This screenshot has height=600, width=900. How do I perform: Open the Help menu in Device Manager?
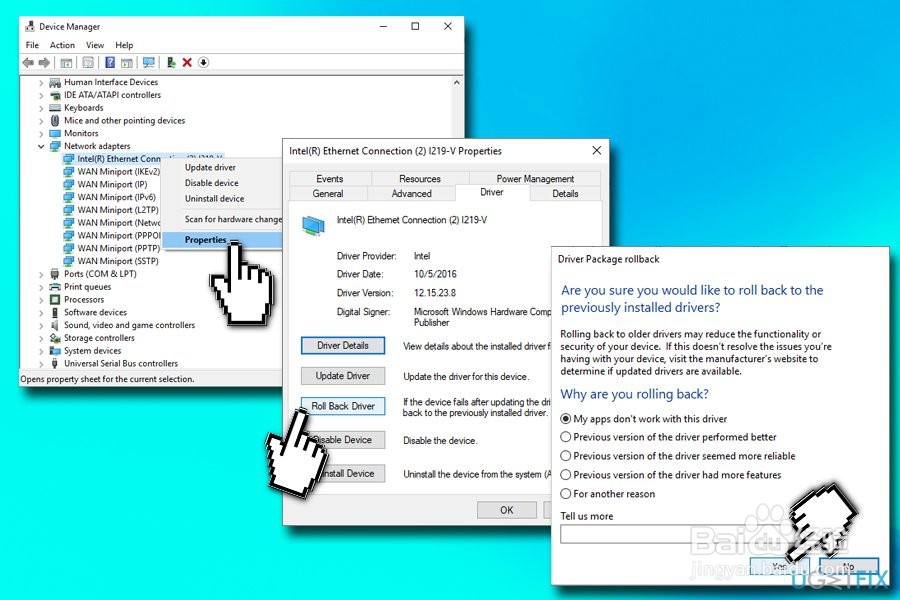pyautogui.click(x=124, y=45)
